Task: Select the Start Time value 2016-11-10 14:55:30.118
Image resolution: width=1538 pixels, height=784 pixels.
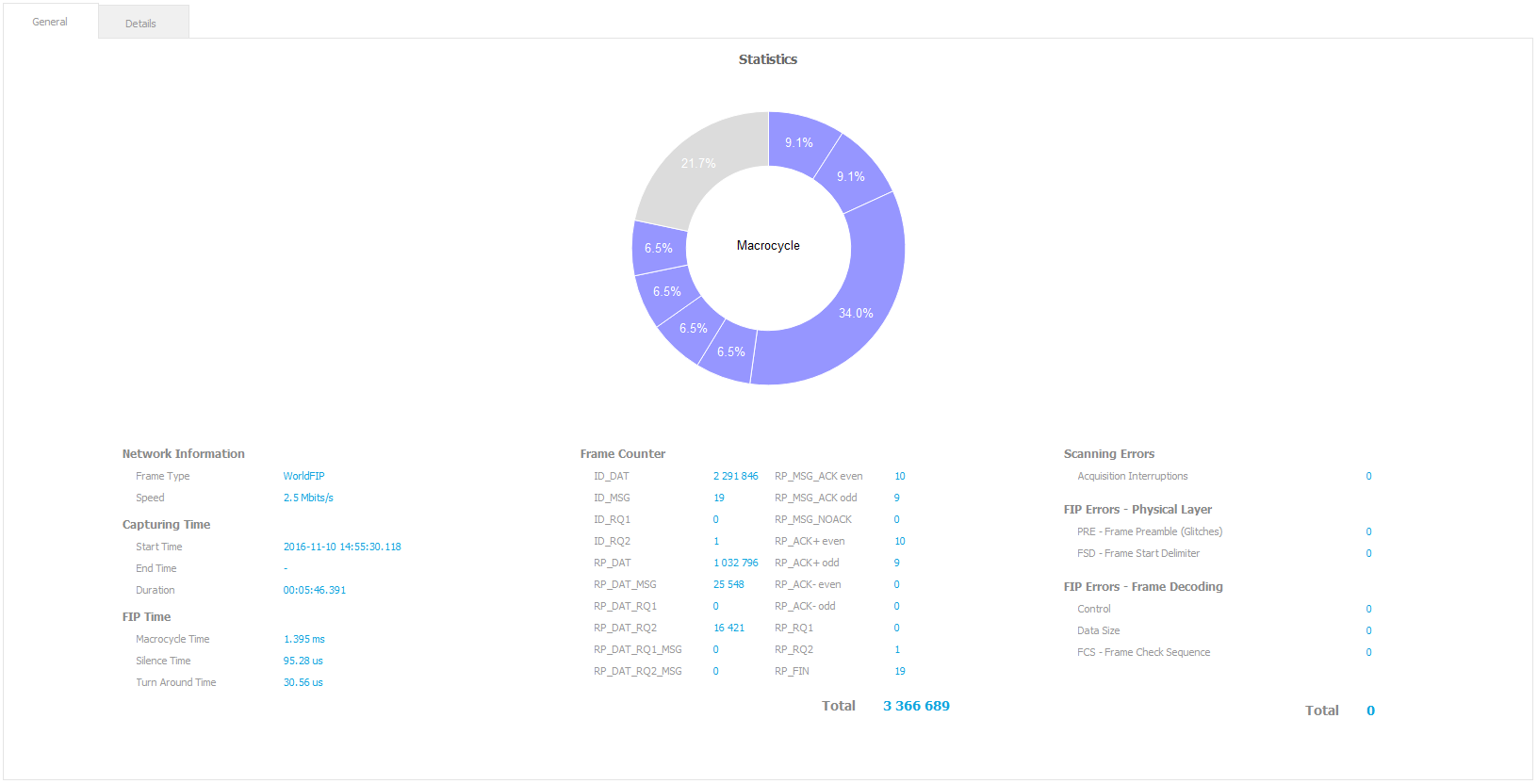Action: [x=342, y=547]
